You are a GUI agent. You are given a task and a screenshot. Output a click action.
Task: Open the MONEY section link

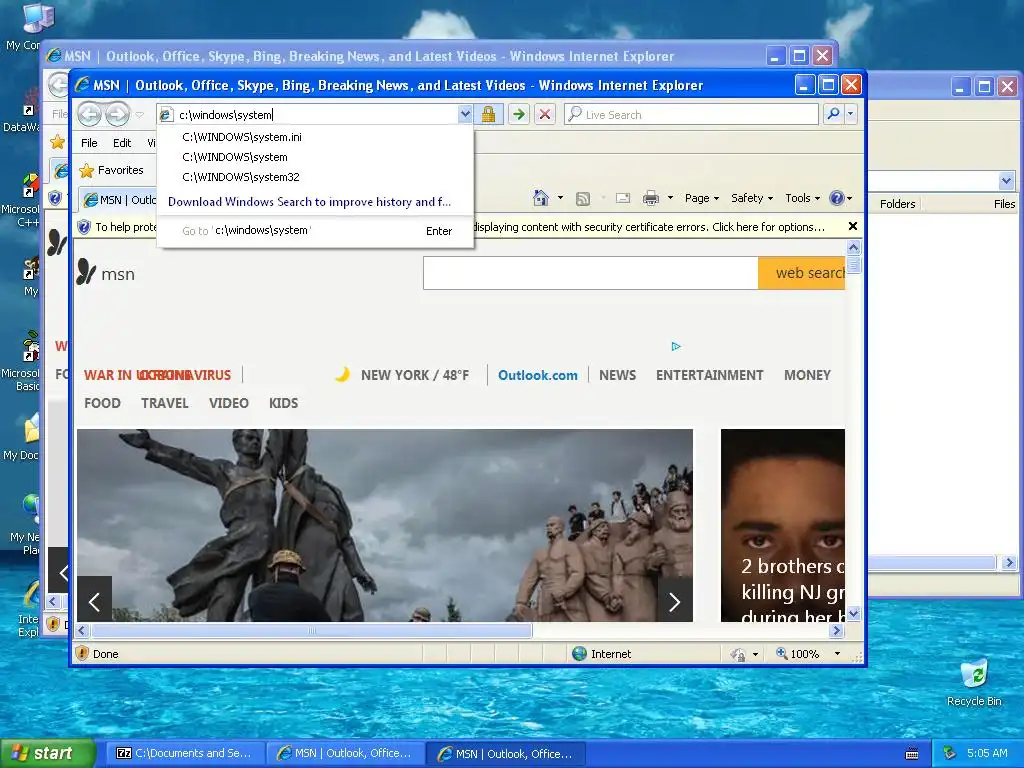click(807, 376)
